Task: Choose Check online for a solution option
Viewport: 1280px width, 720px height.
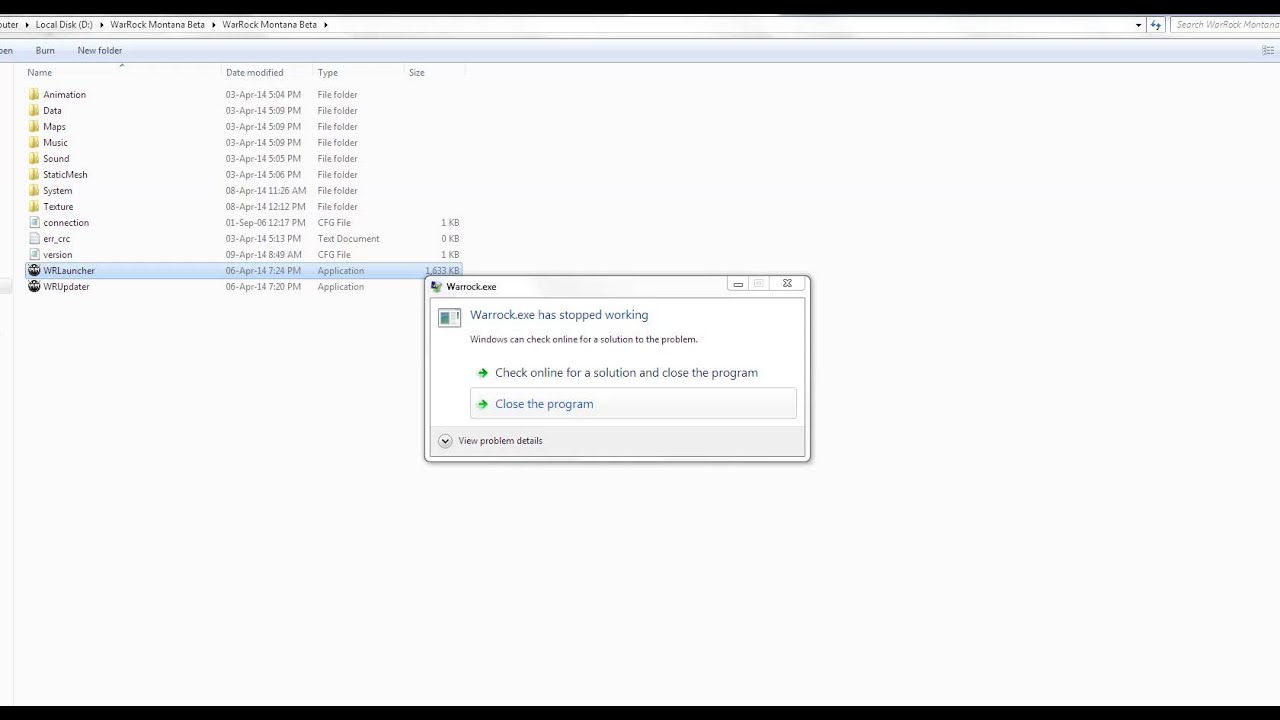Action: [x=633, y=373]
